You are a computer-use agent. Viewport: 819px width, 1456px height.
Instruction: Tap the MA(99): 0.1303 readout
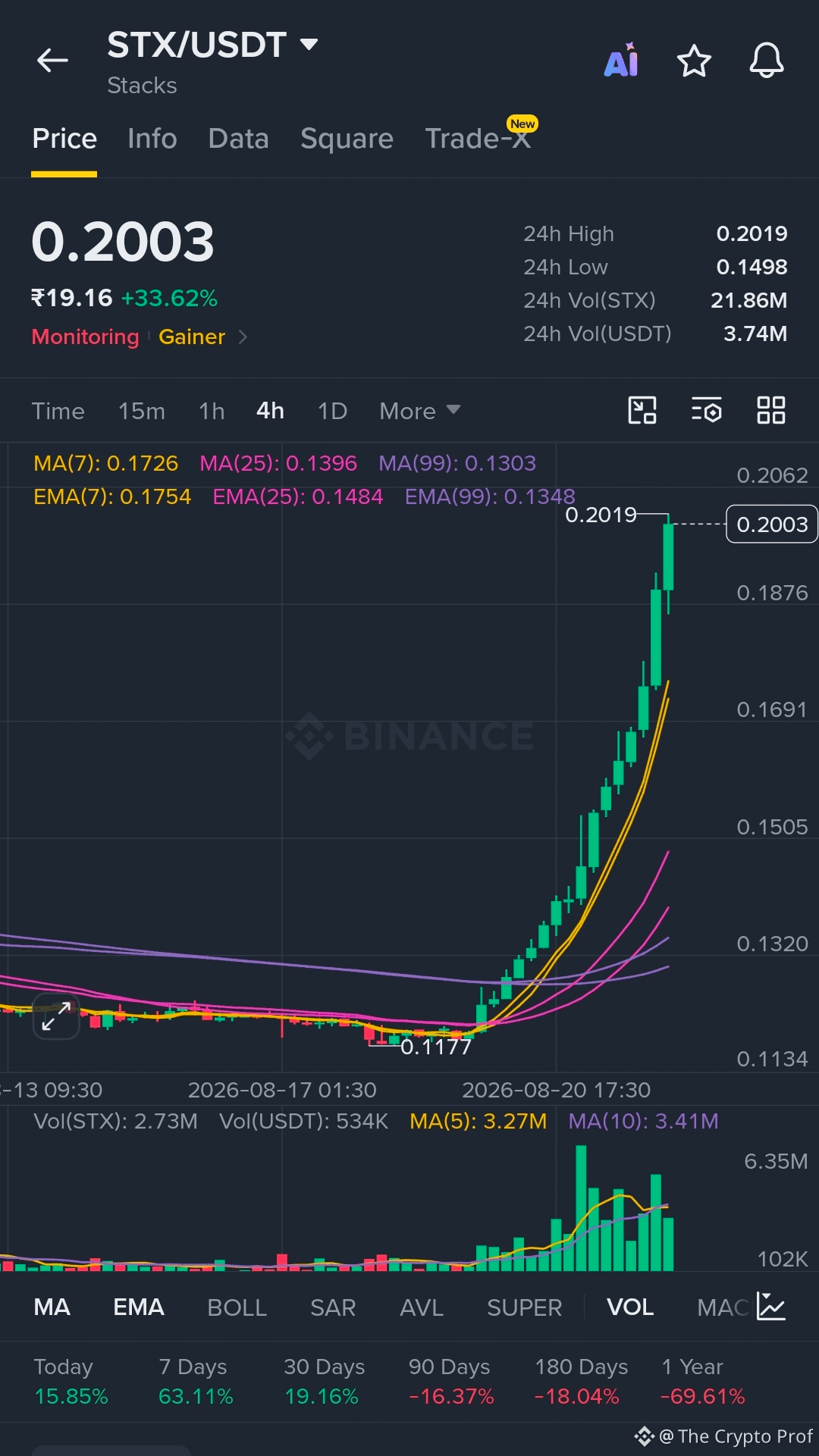click(x=457, y=463)
